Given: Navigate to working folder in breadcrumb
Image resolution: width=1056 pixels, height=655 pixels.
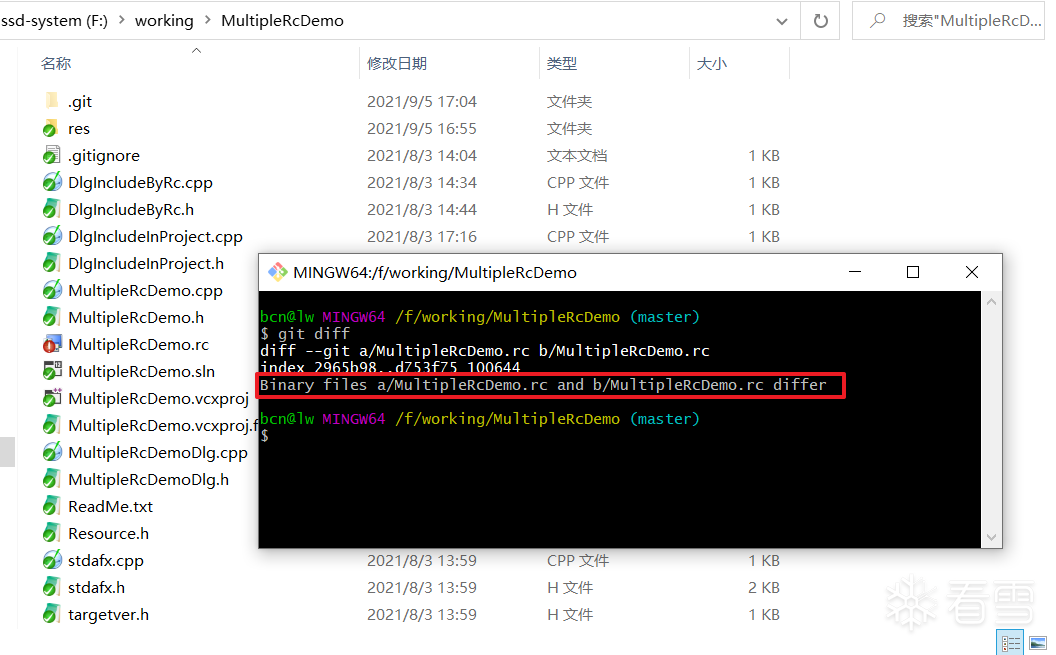Looking at the screenshot, I should click(x=164, y=21).
